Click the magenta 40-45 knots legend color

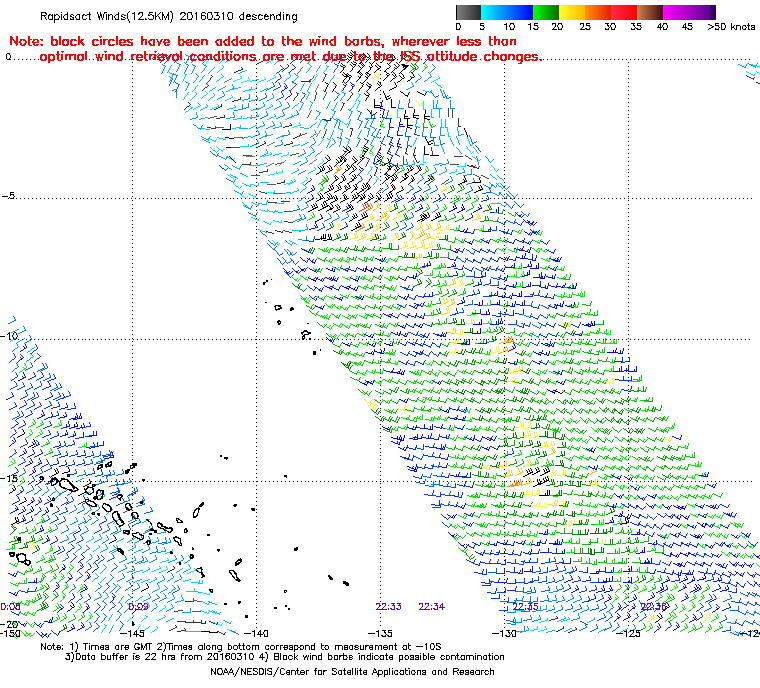click(x=677, y=12)
